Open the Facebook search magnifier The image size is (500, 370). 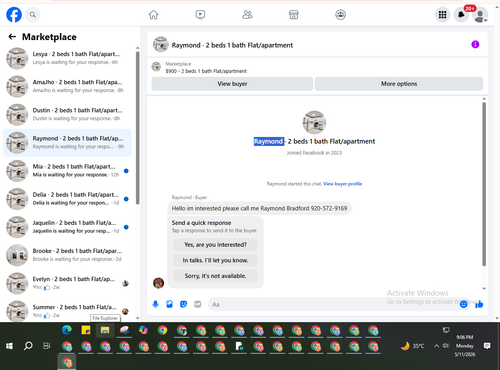(33, 15)
